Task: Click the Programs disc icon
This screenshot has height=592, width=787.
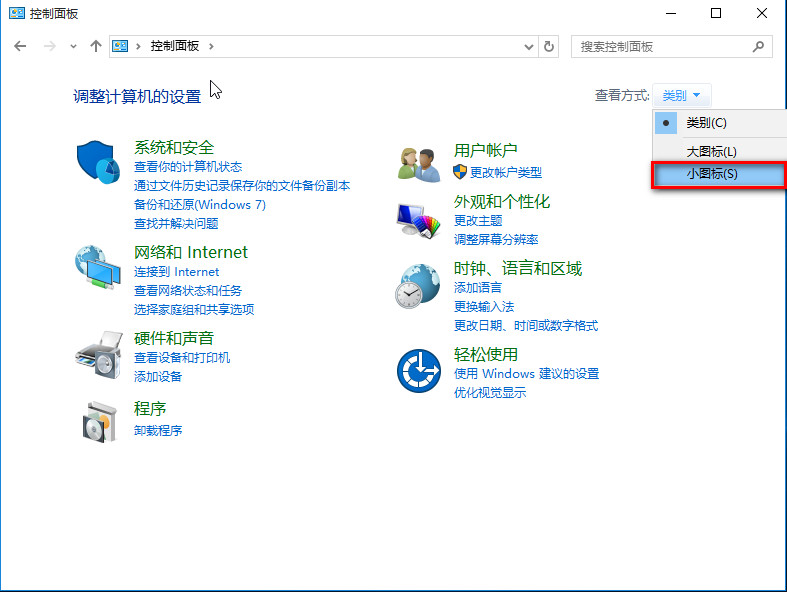Action: (x=99, y=422)
